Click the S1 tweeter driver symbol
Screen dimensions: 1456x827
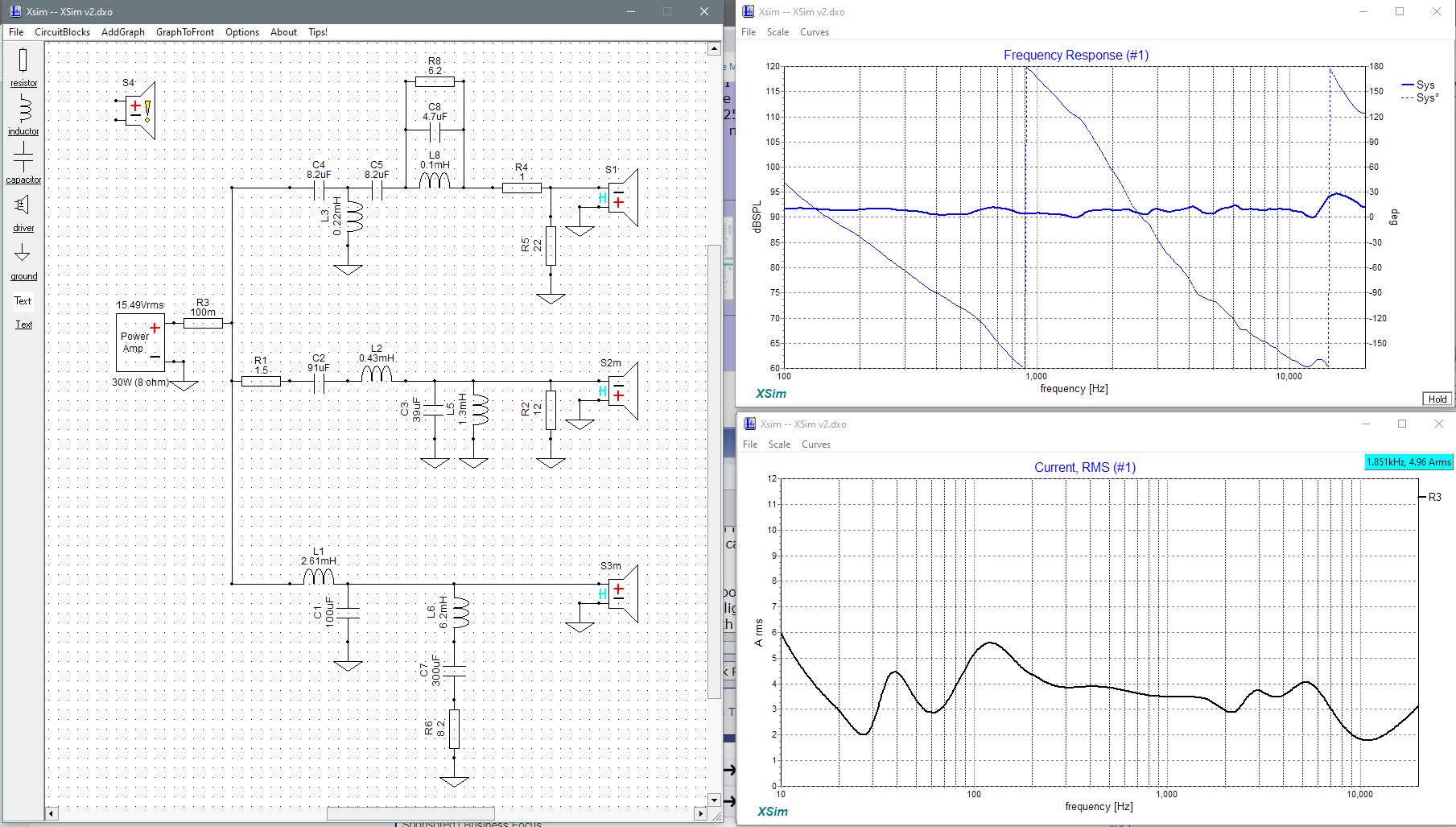click(623, 196)
